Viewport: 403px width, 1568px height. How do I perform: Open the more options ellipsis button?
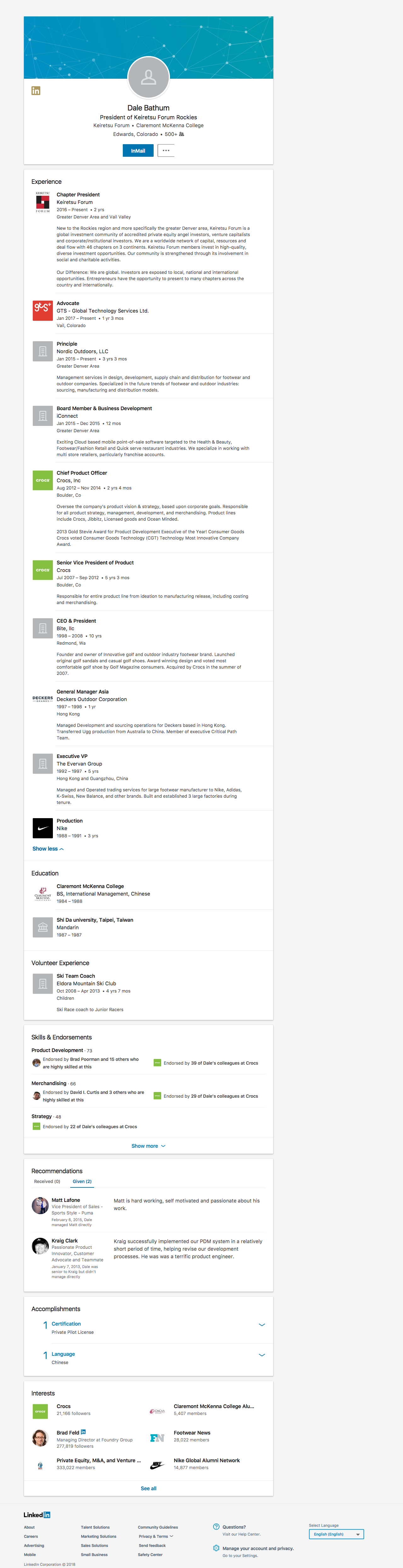click(166, 150)
